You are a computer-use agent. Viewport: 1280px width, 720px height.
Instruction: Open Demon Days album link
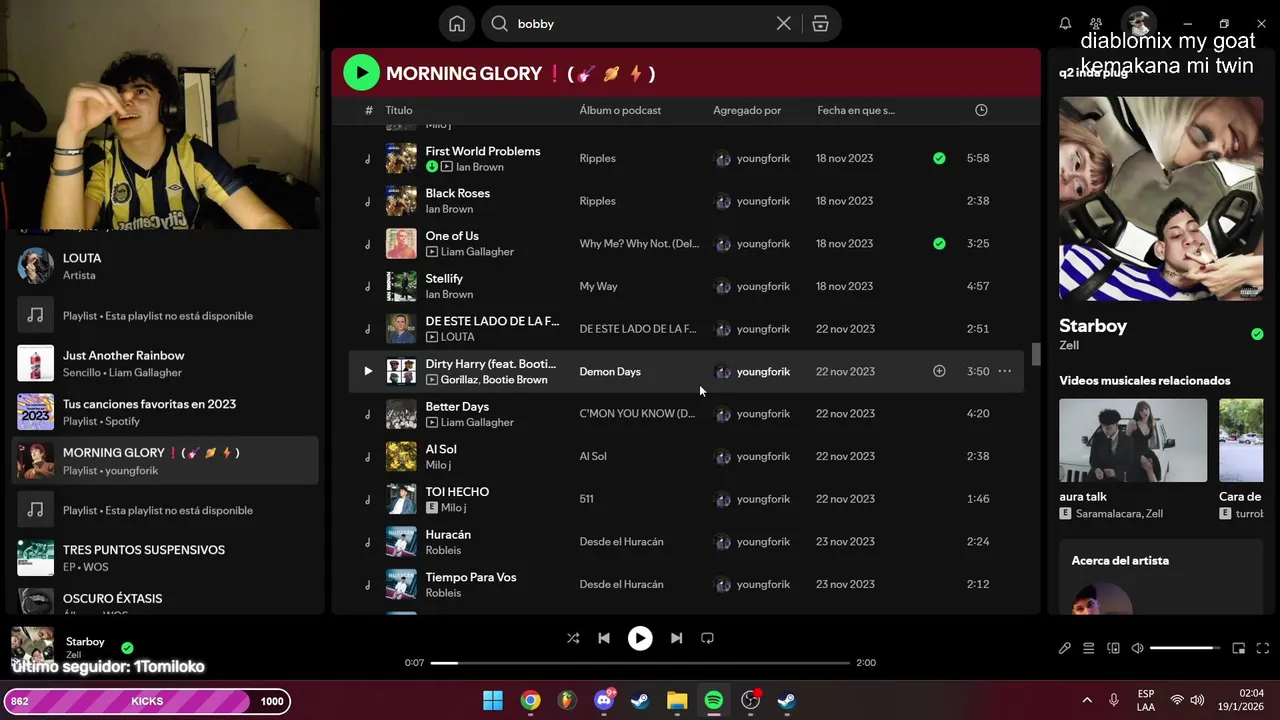coord(610,371)
